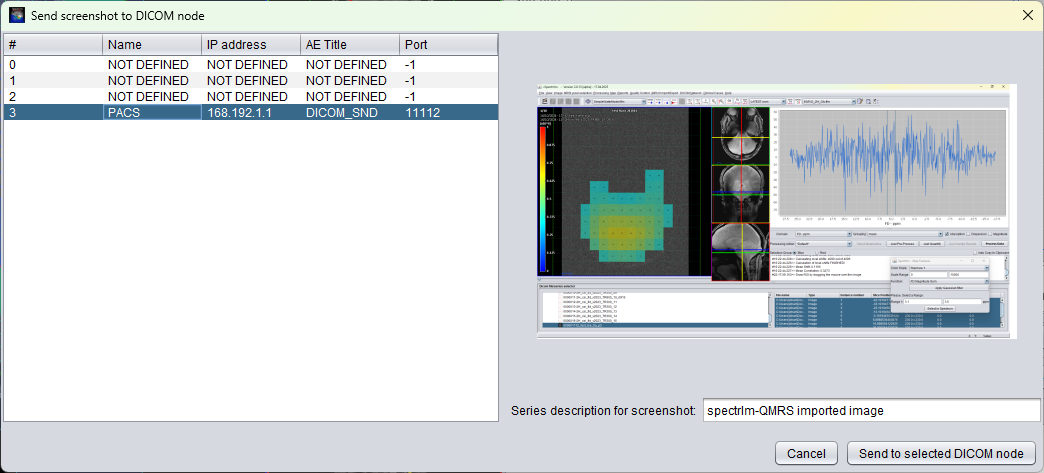Click the IP address cell of row 2
This screenshot has height=473, width=1044.
click(250, 97)
